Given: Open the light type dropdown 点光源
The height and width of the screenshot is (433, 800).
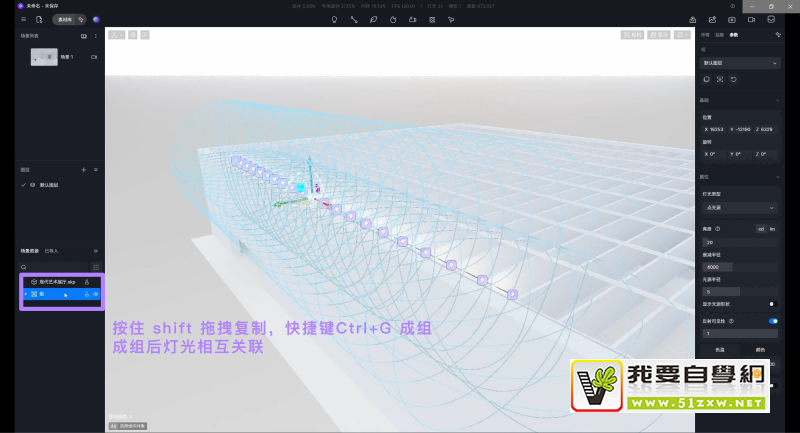Looking at the screenshot, I should [x=740, y=207].
